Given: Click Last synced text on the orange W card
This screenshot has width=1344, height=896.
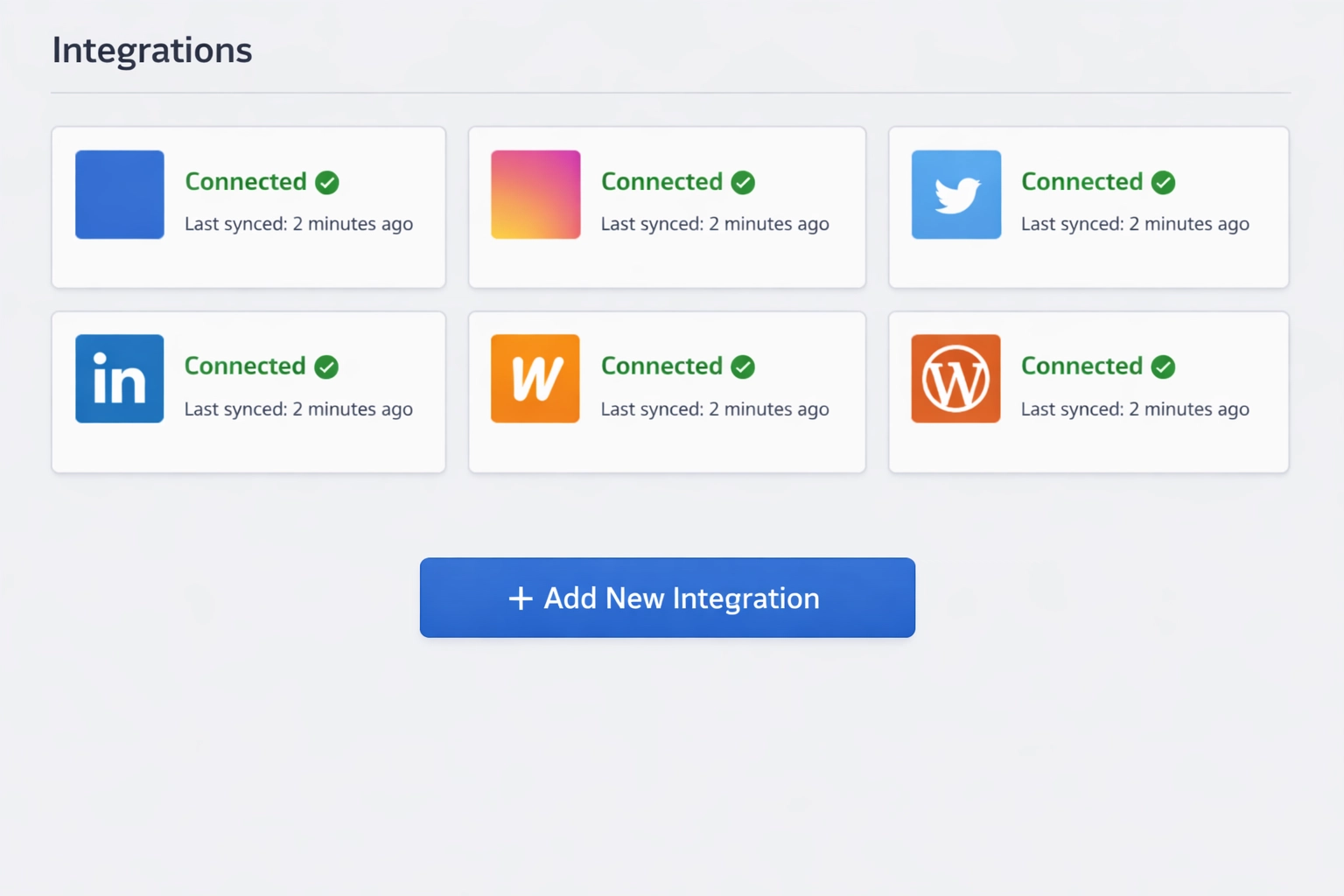Looking at the screenshot, I should (715, 409).
